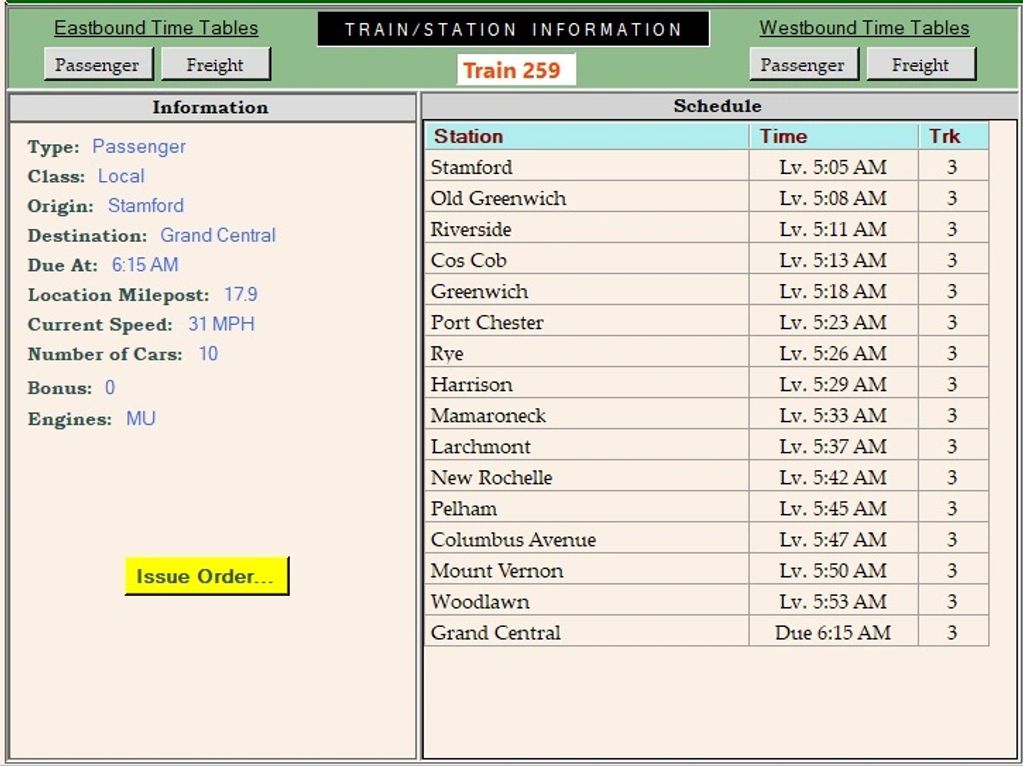Select the Port Chester station entry
1023x766 pixels.
[487, 322]
